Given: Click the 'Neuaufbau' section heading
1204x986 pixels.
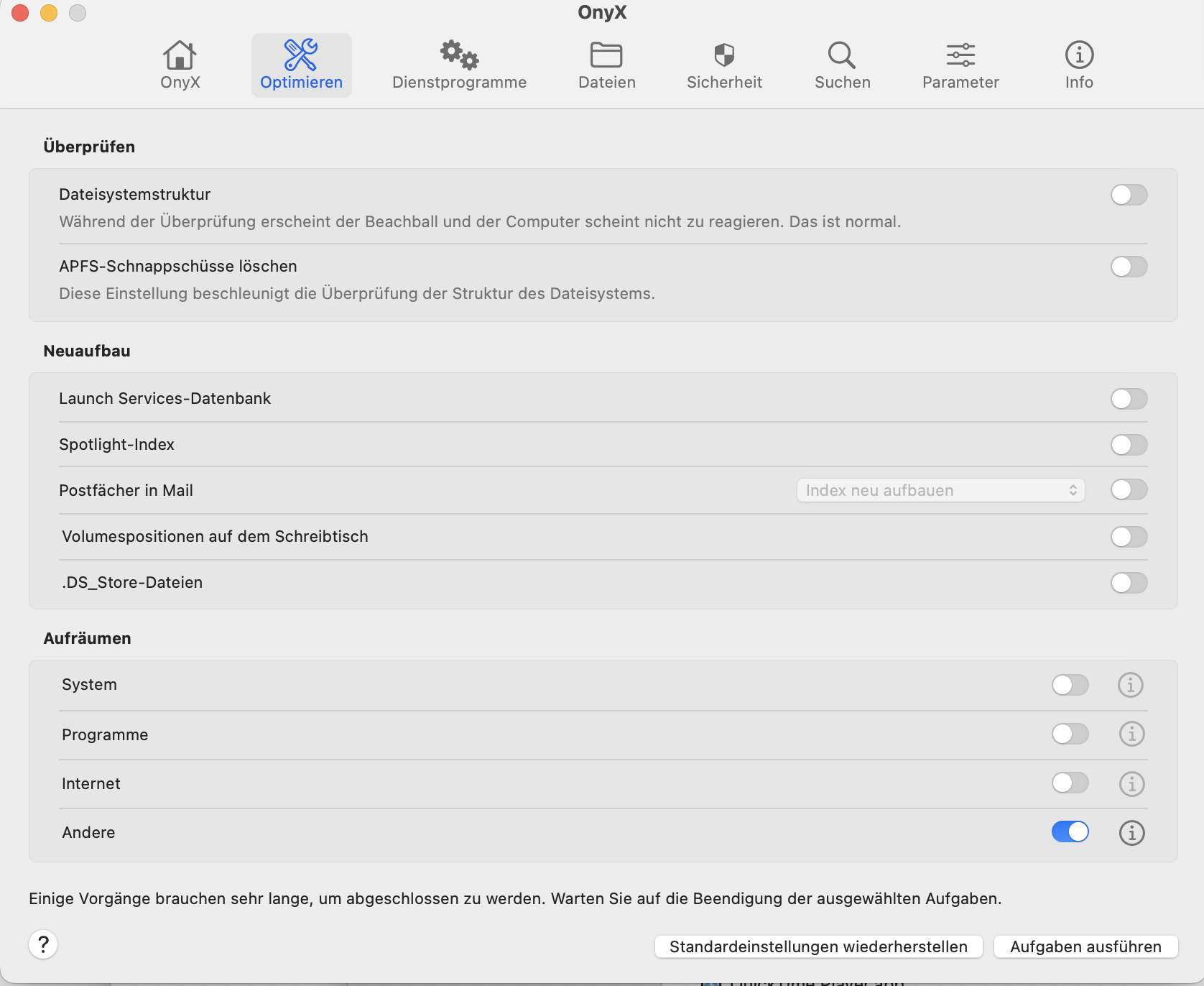Looking at the screenshot, I should (87, 351).
